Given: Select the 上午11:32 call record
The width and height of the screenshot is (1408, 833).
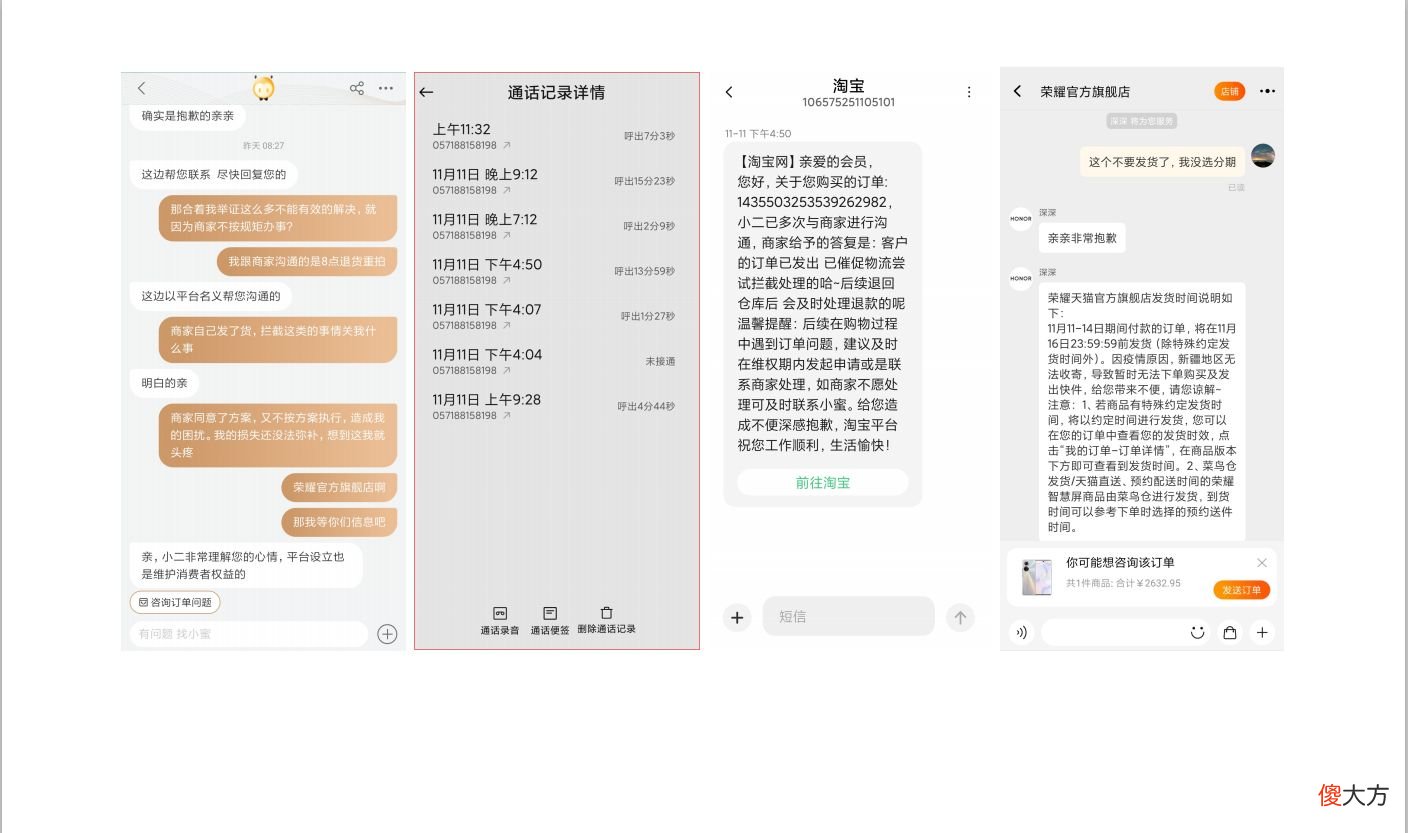Looking at the screenshot, I should pyautogui.click(x=555, y=136).
